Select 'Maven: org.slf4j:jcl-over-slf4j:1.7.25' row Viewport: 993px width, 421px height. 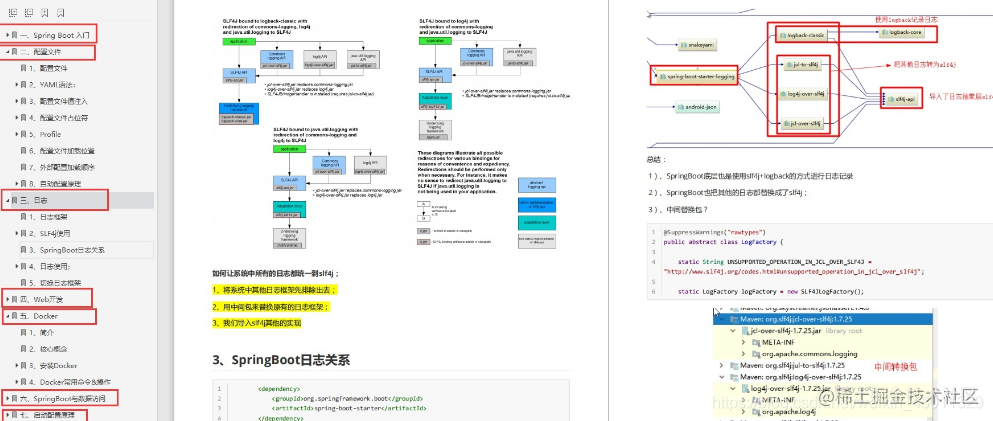point(823,320)
